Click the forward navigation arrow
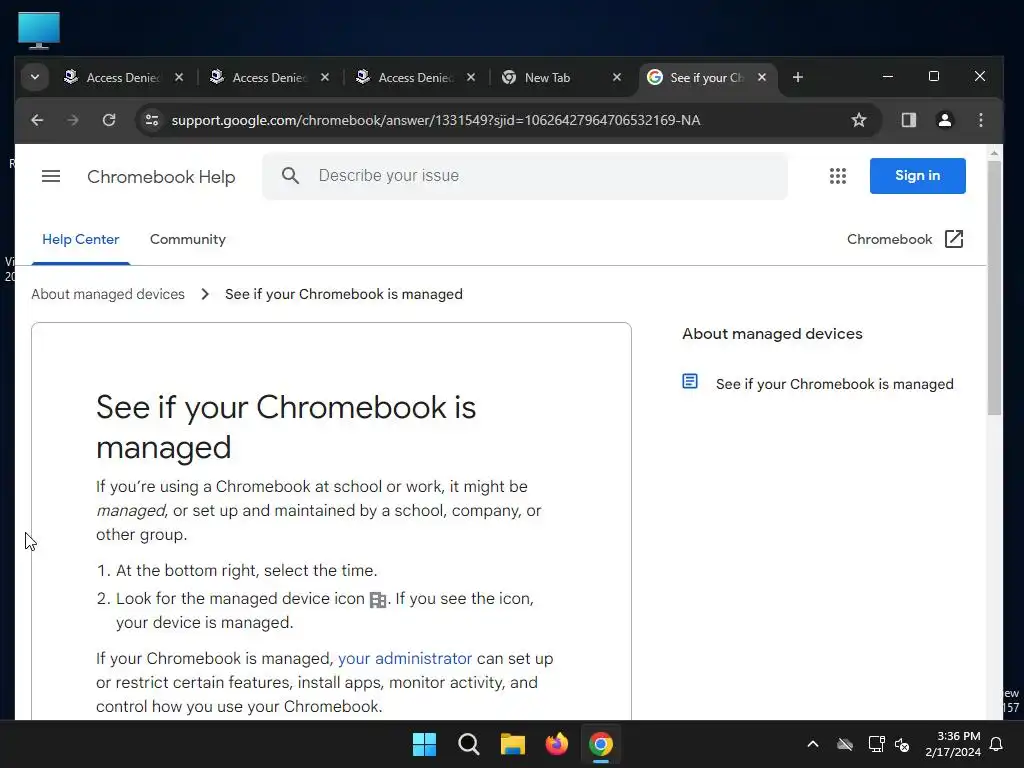This screenshot has height=768, width=1024. (x=72, y=120)
